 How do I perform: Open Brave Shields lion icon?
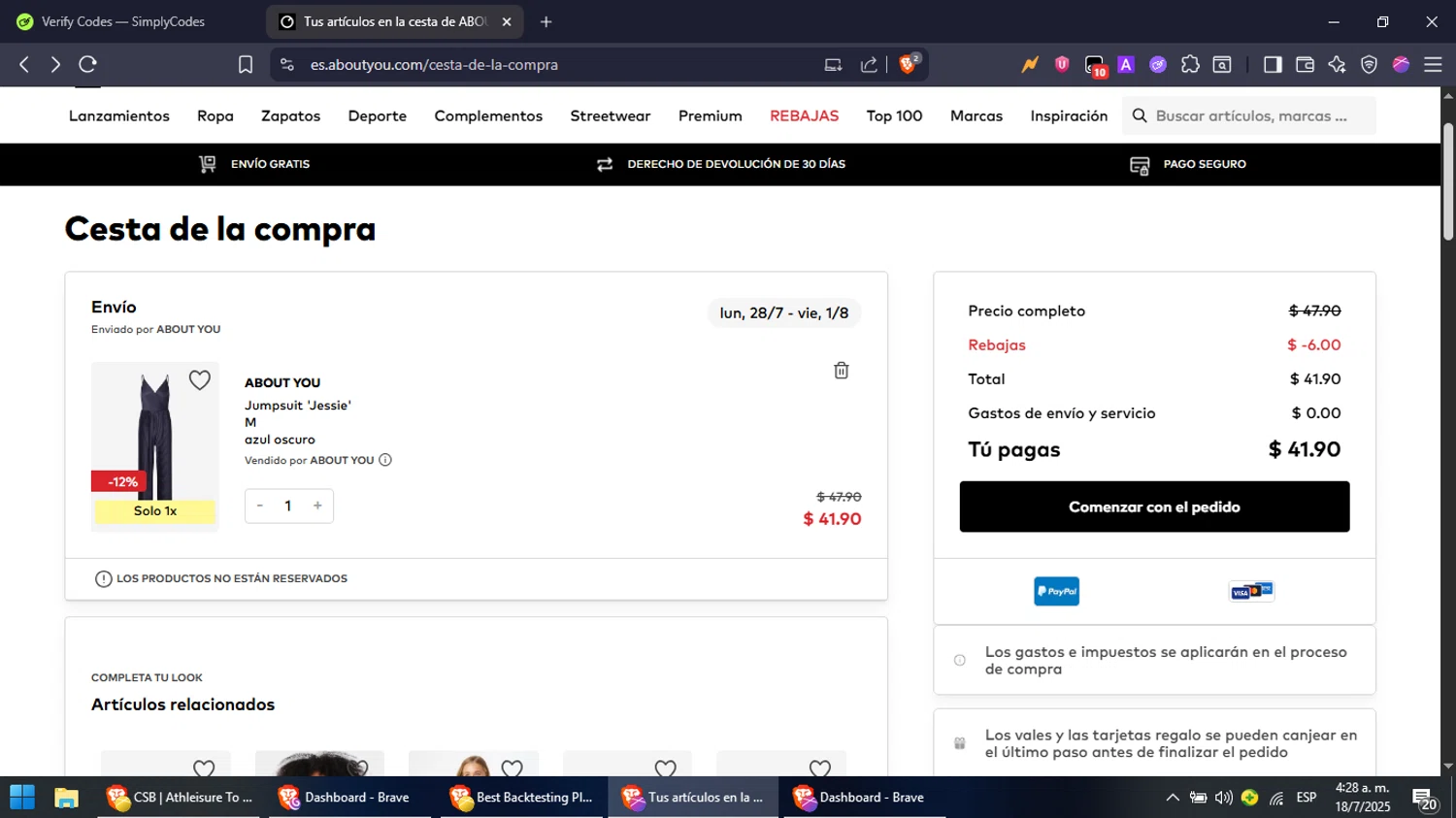[909, 64]
